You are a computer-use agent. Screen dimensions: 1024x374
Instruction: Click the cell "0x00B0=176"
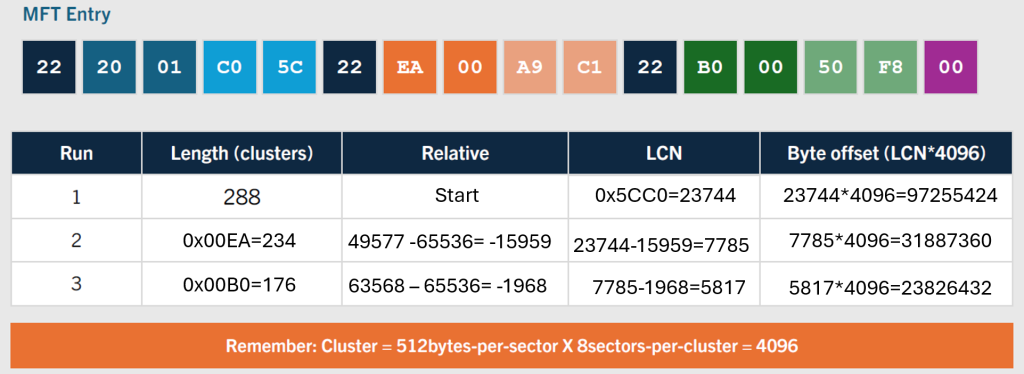tap(242, 284)
